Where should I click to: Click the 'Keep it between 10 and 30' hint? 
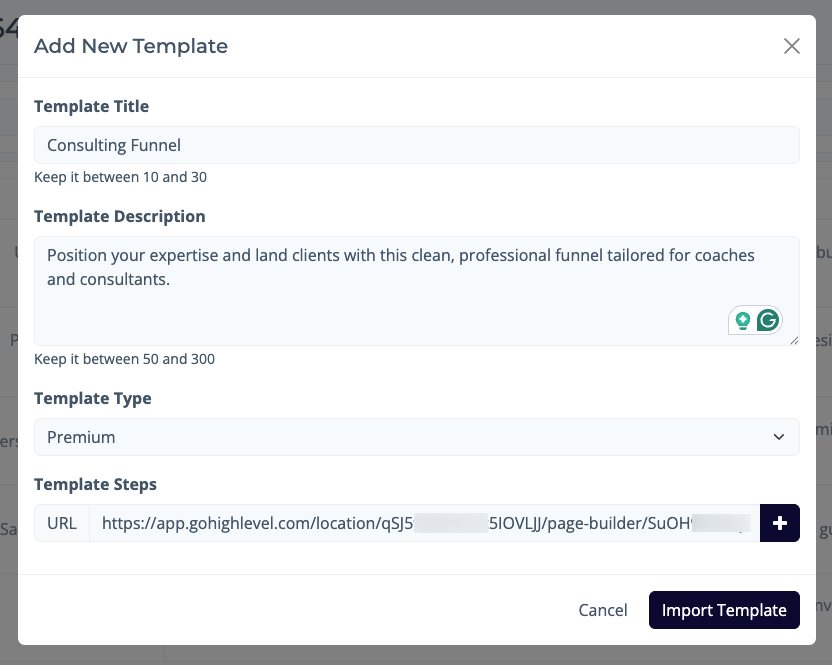pos(120,177)
